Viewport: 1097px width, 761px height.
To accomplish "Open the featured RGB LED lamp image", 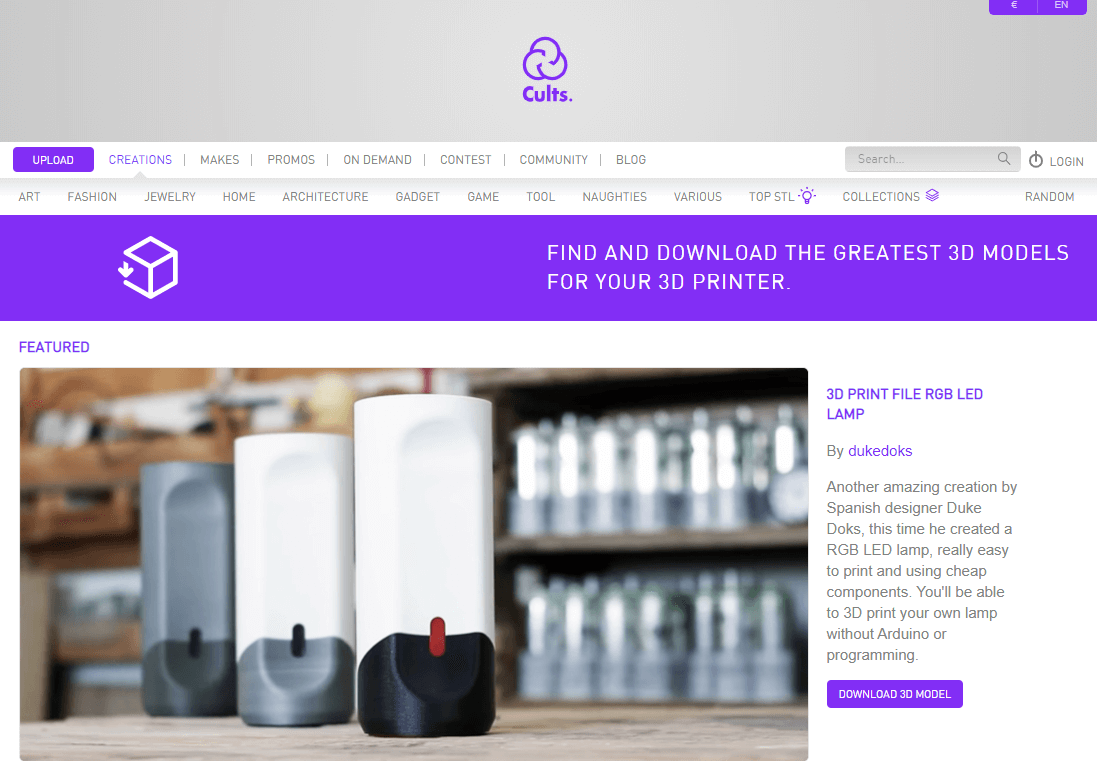I will point(413,564).
